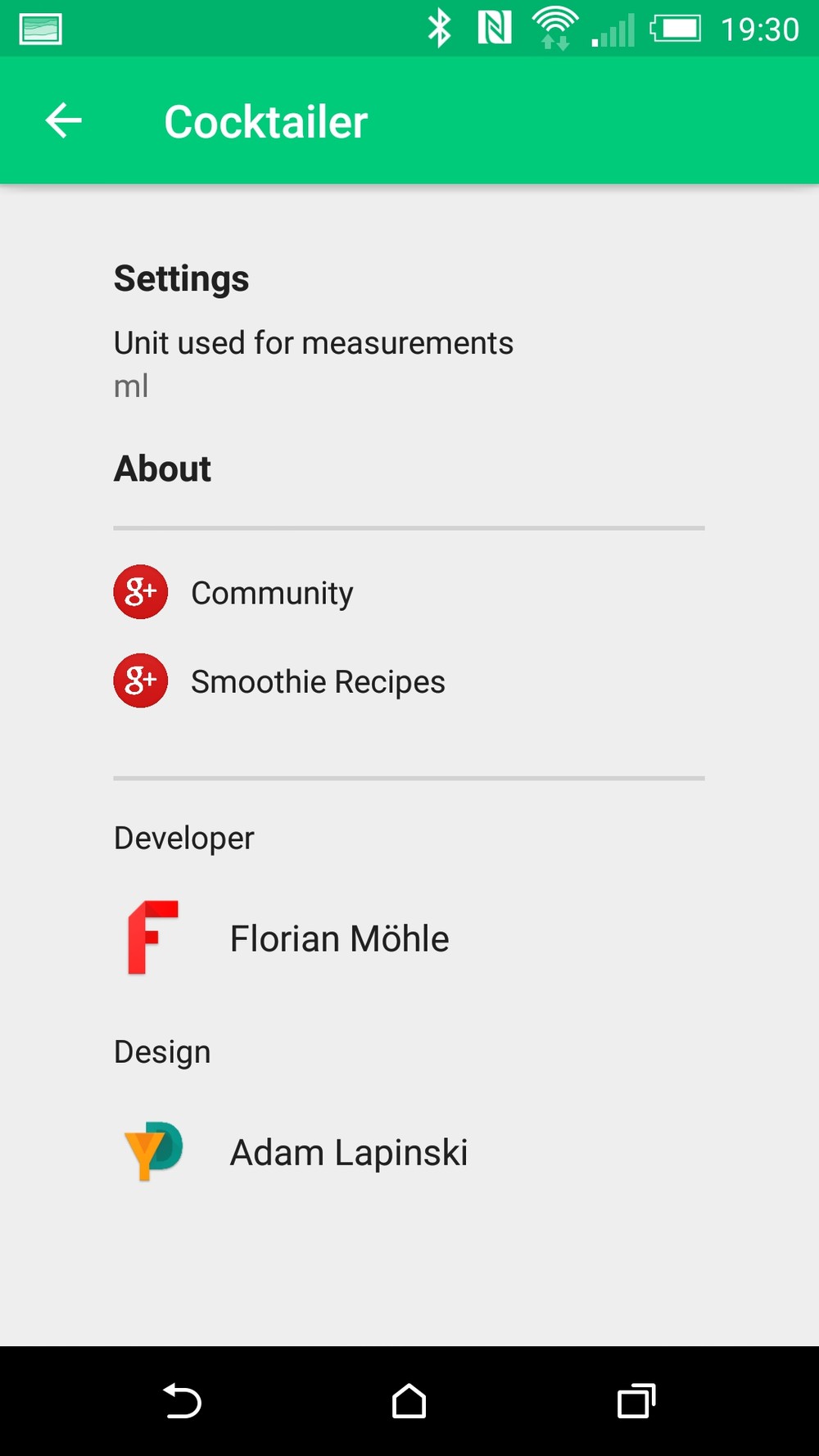The height and width of the screenshot is (1456, 819).
Task: Tap the current unit value ml
Action: [131, 387]
